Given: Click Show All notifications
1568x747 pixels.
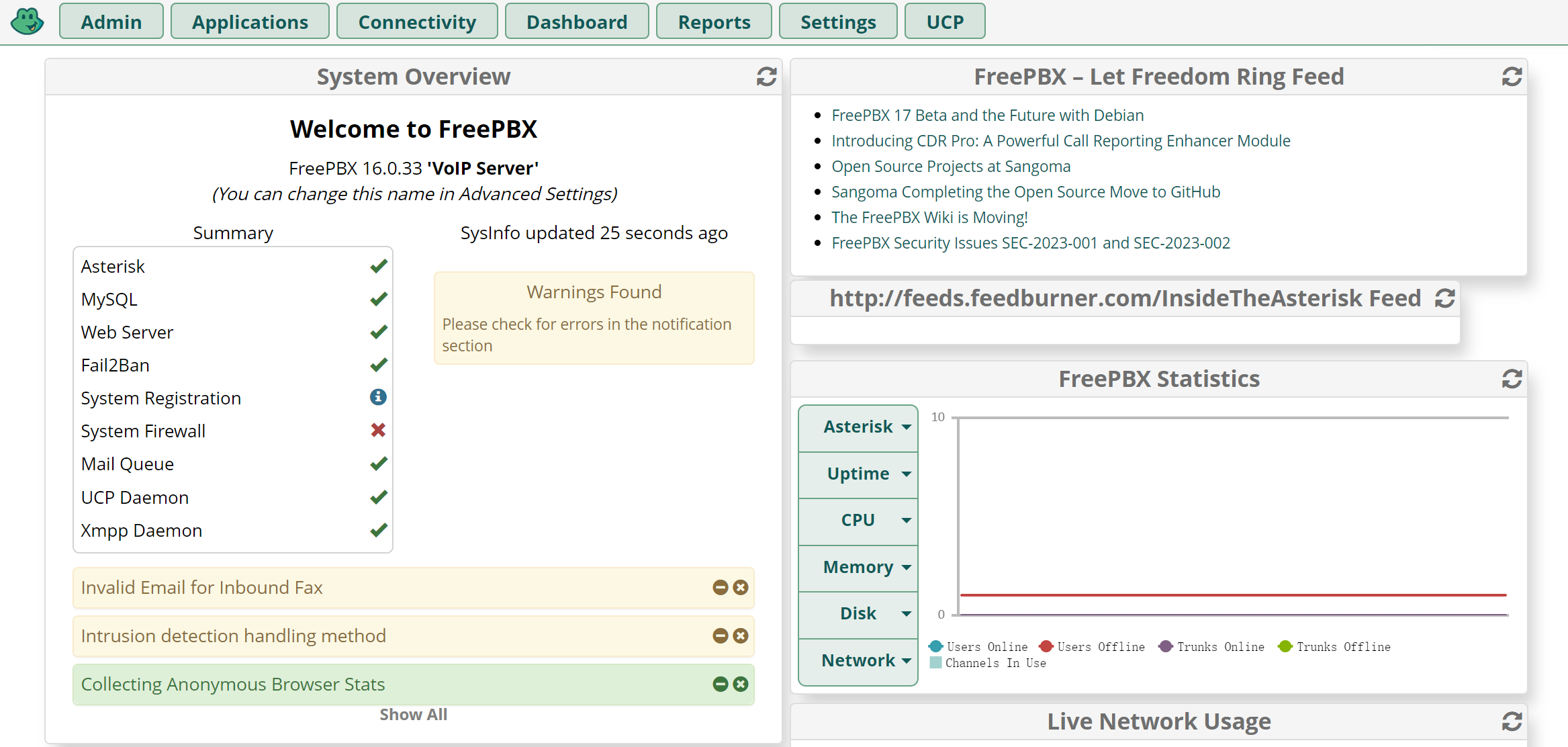Looking at the screenshot, I should pos(414,715).
